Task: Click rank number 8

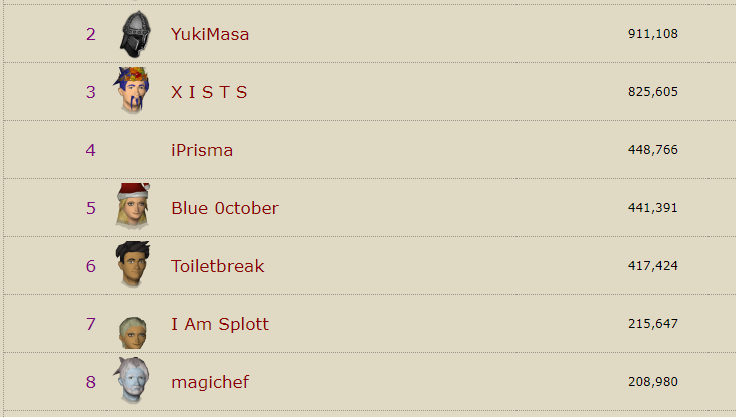Action: click(91, 382)
